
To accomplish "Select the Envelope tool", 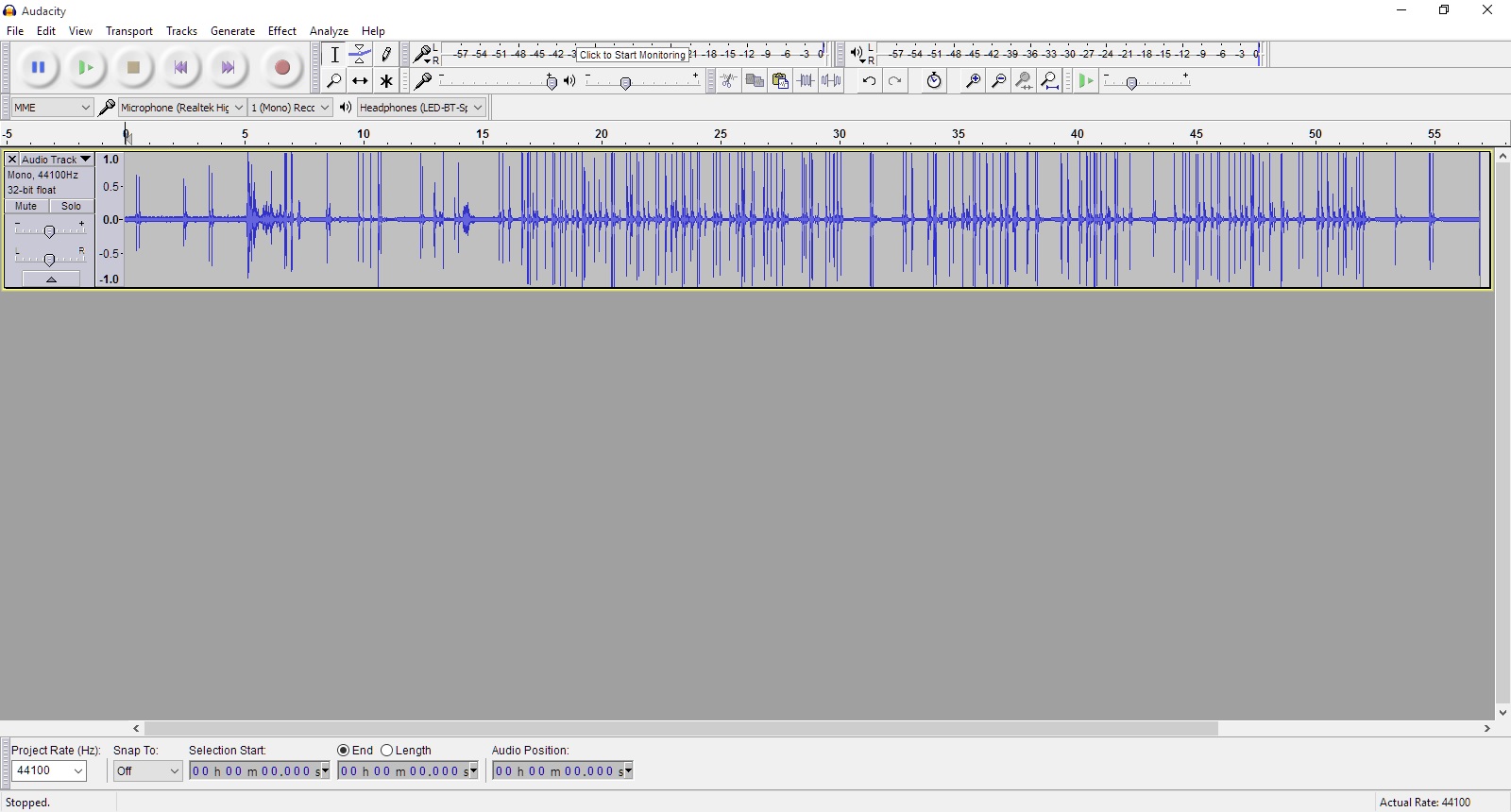I will tap(360, 55).
